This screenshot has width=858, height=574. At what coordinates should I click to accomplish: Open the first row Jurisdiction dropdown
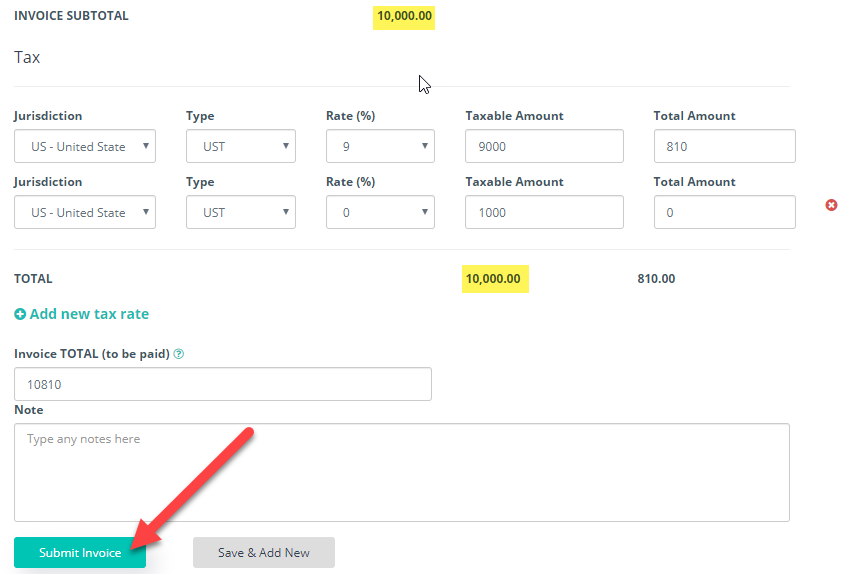pyautogui.click(x=85, y=146)
